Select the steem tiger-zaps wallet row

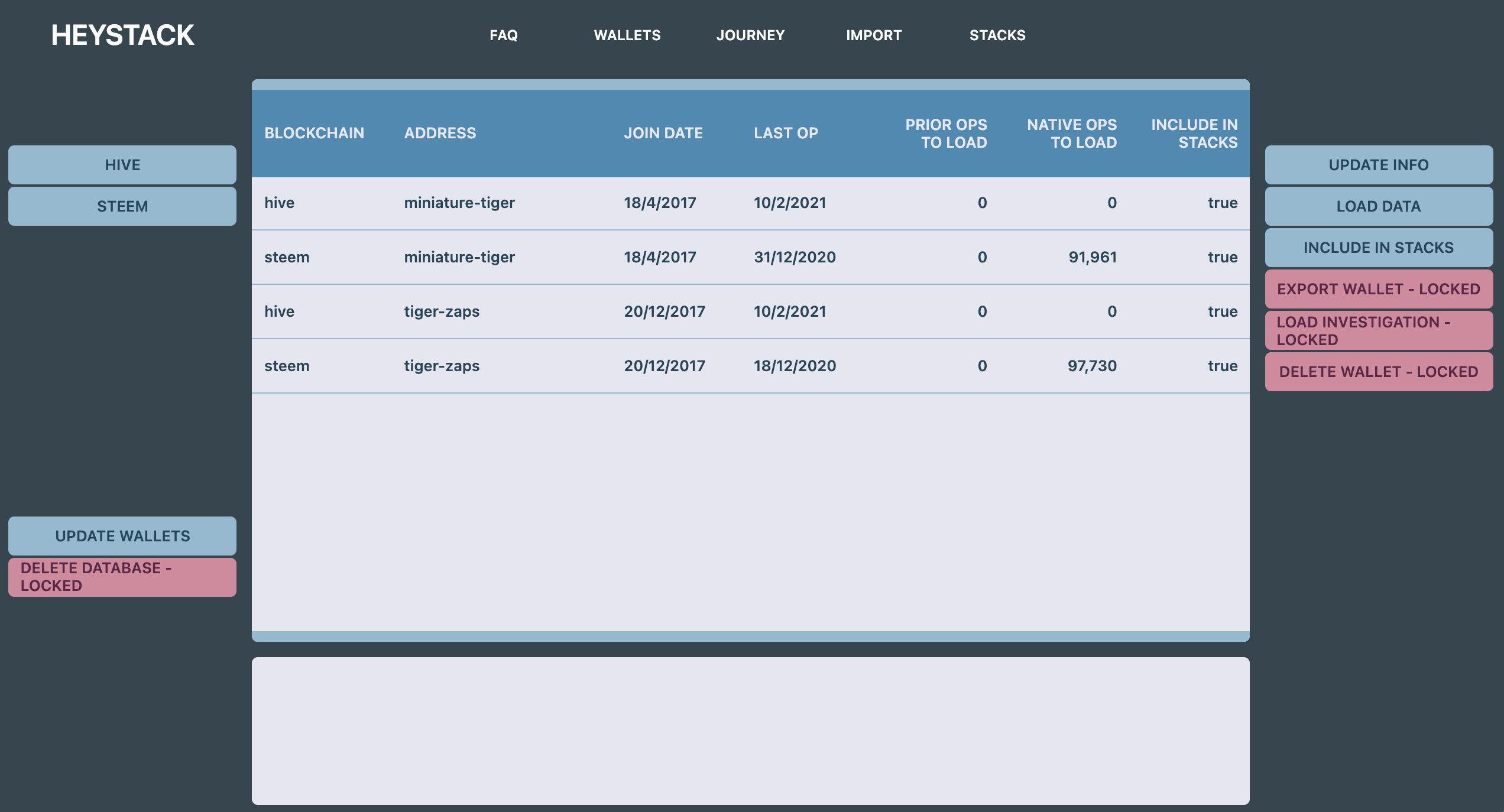pyautogui.click(x=750, y=366)
